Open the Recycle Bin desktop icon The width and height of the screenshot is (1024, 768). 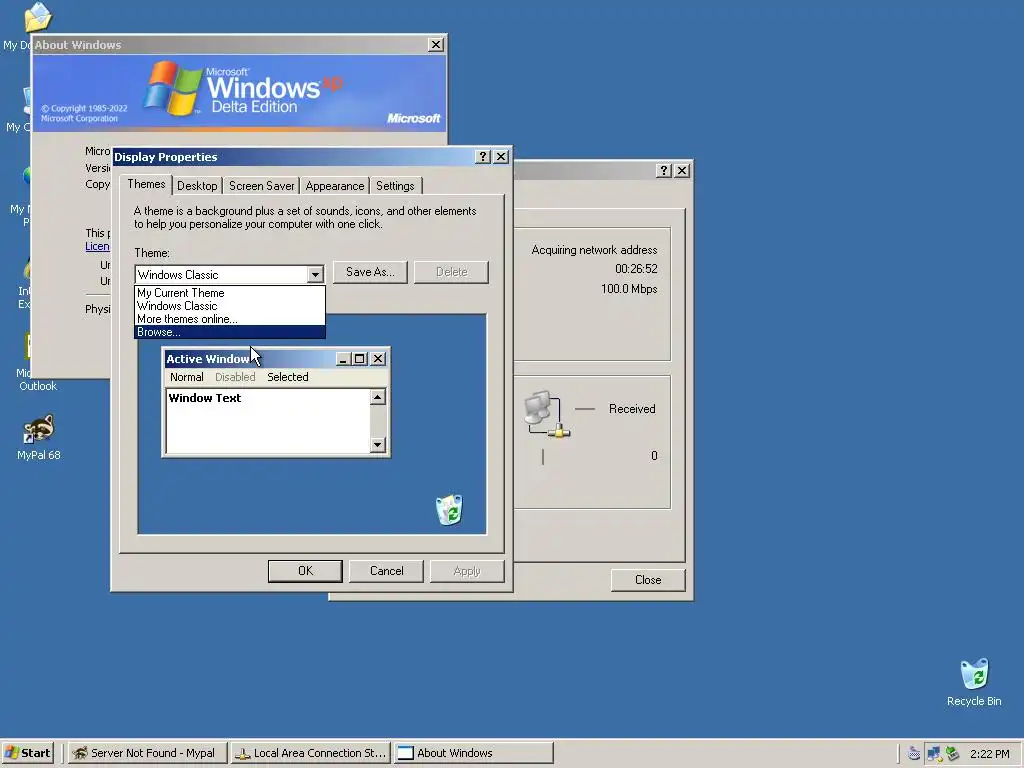974,682
